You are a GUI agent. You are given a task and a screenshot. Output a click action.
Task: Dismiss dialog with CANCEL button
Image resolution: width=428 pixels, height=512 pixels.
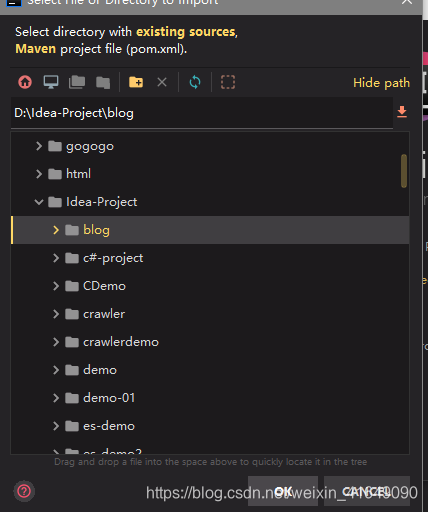pos(367,491)
